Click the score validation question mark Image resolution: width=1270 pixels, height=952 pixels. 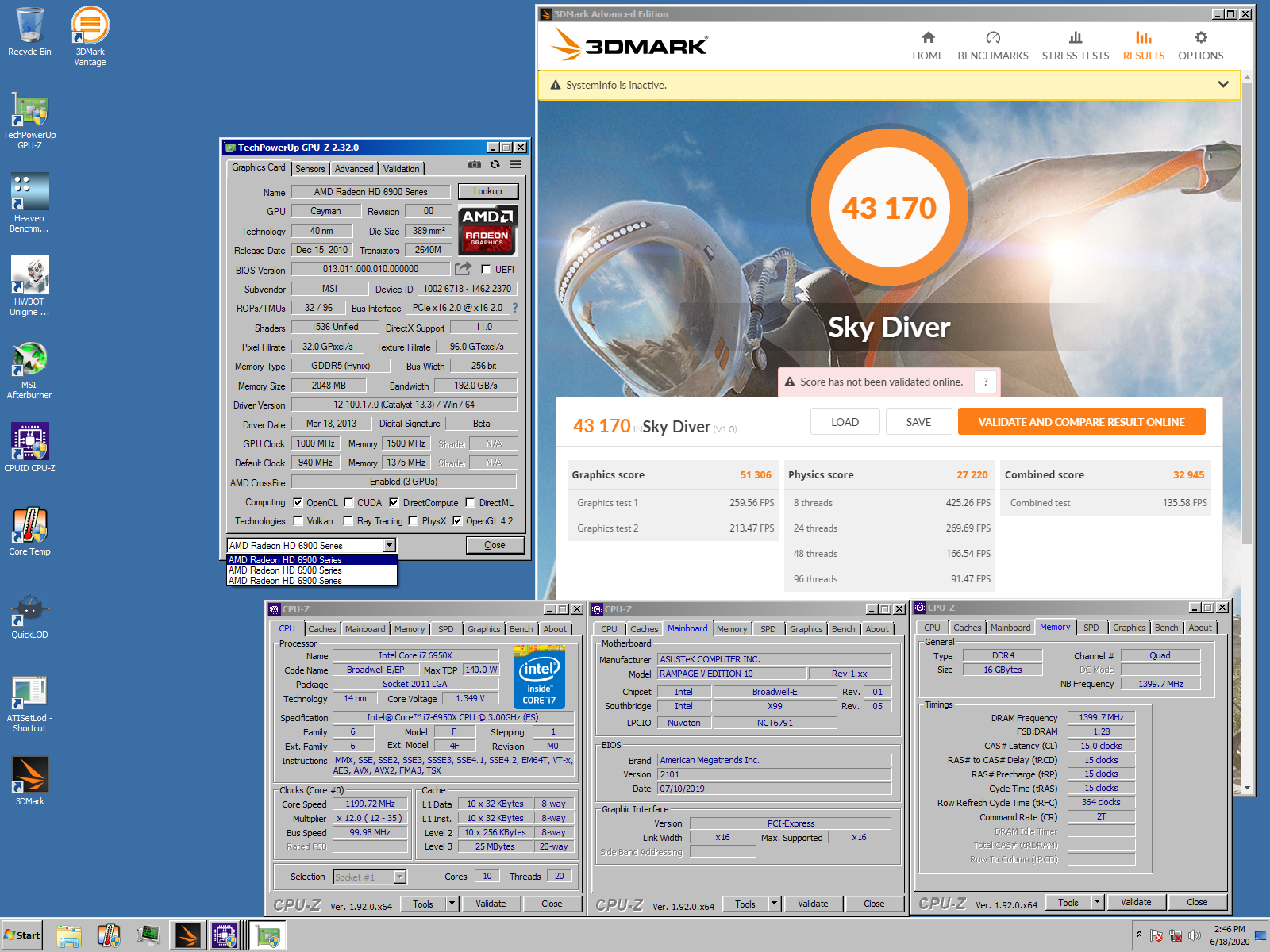coord(985,382)
